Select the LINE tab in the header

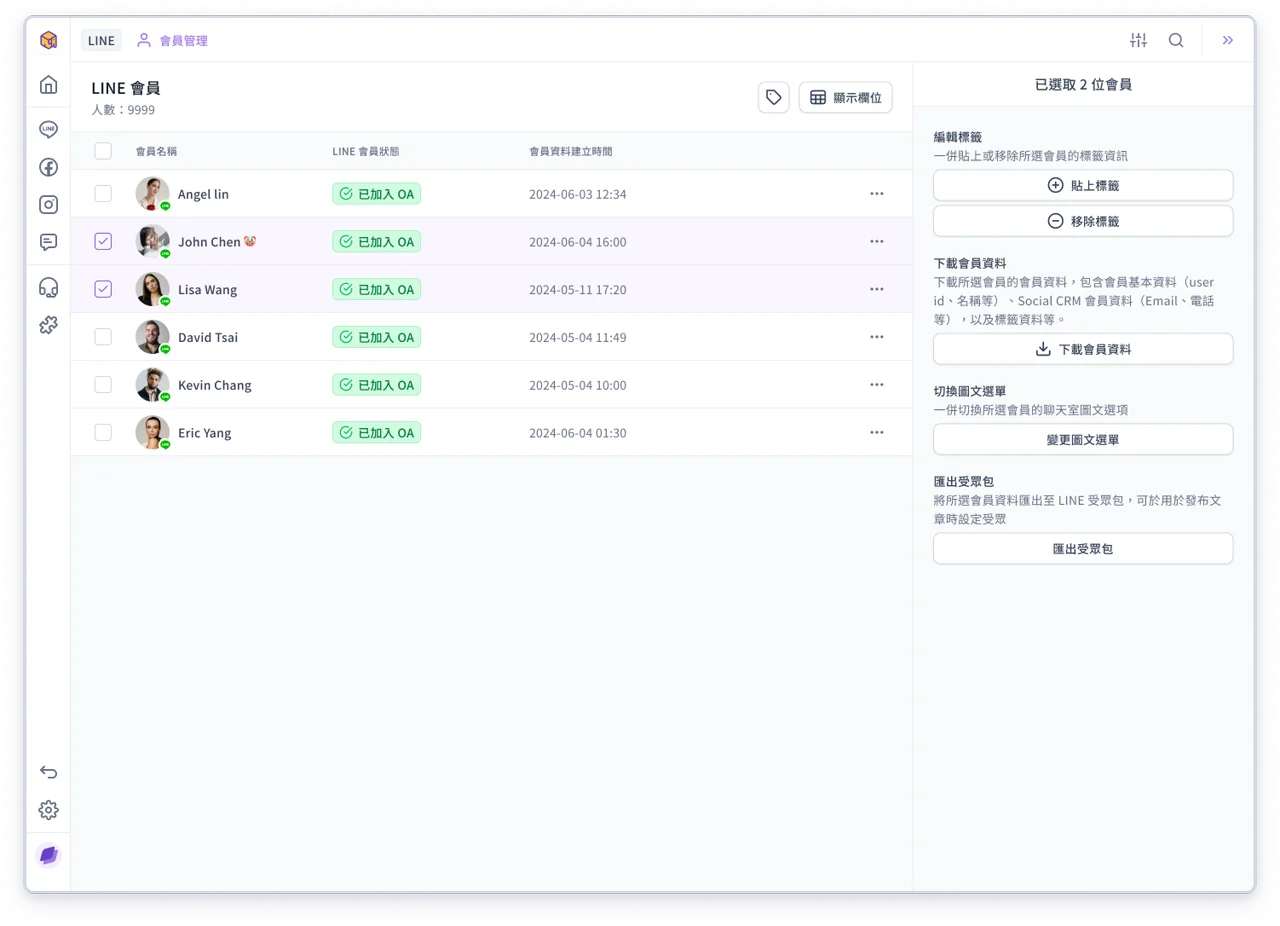(101, 40)
